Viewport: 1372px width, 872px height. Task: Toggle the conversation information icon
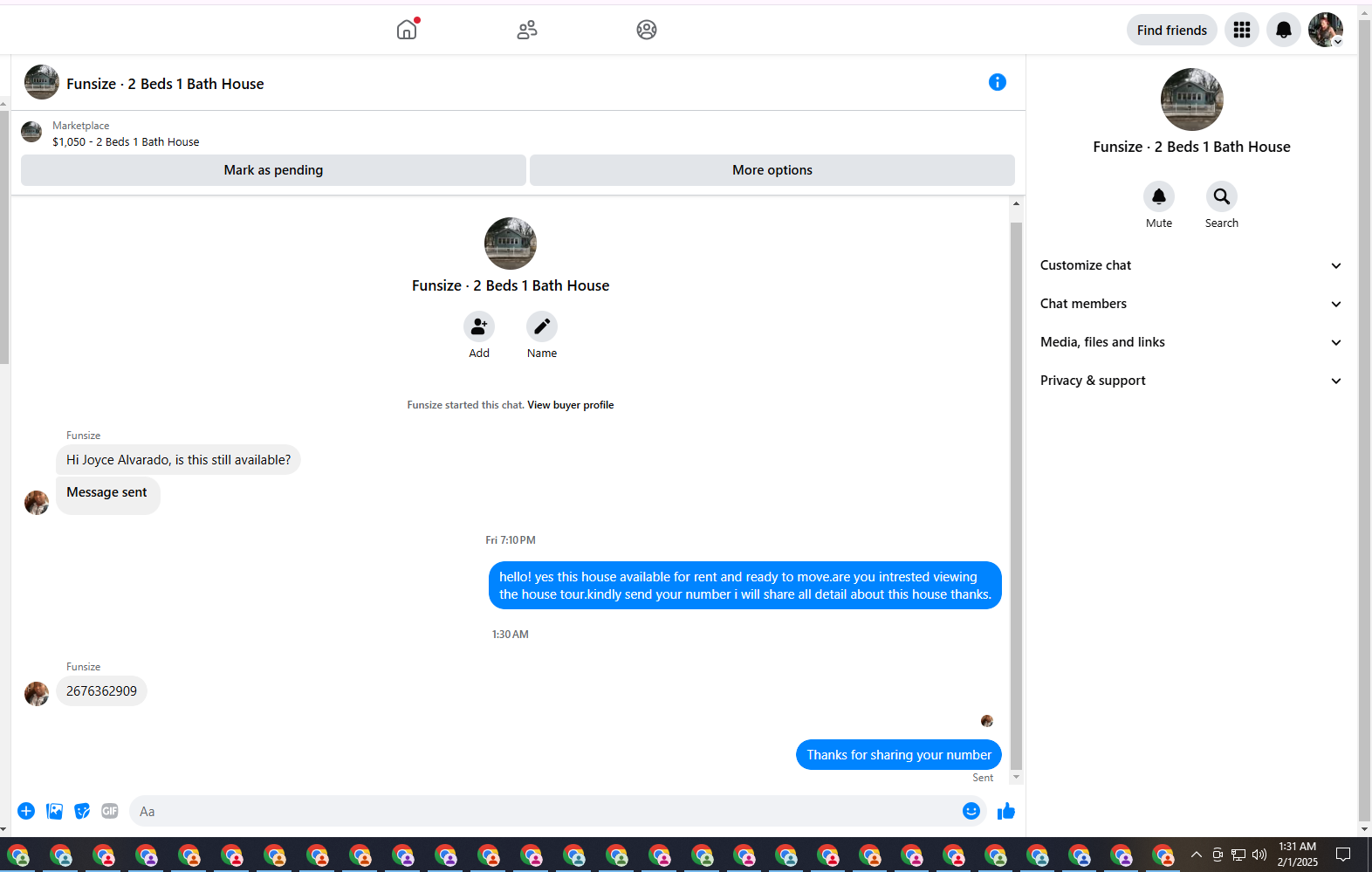pos(998,82)
